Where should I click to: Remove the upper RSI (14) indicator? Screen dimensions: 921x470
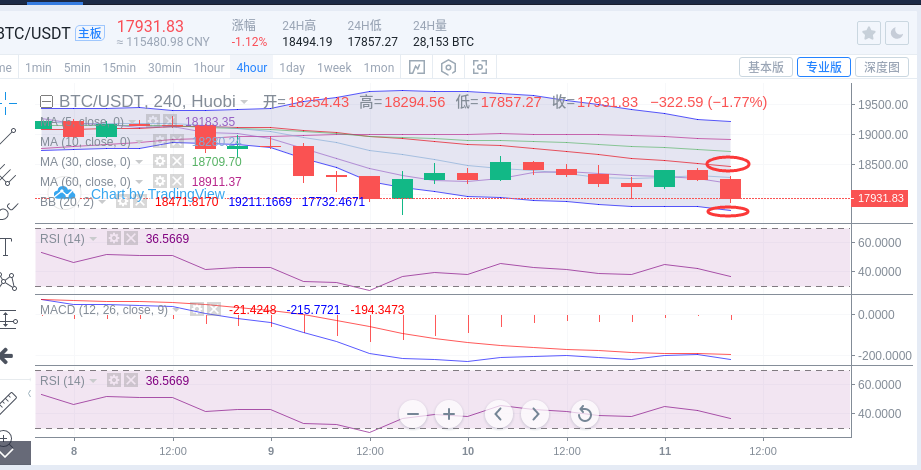click(131, 239)
